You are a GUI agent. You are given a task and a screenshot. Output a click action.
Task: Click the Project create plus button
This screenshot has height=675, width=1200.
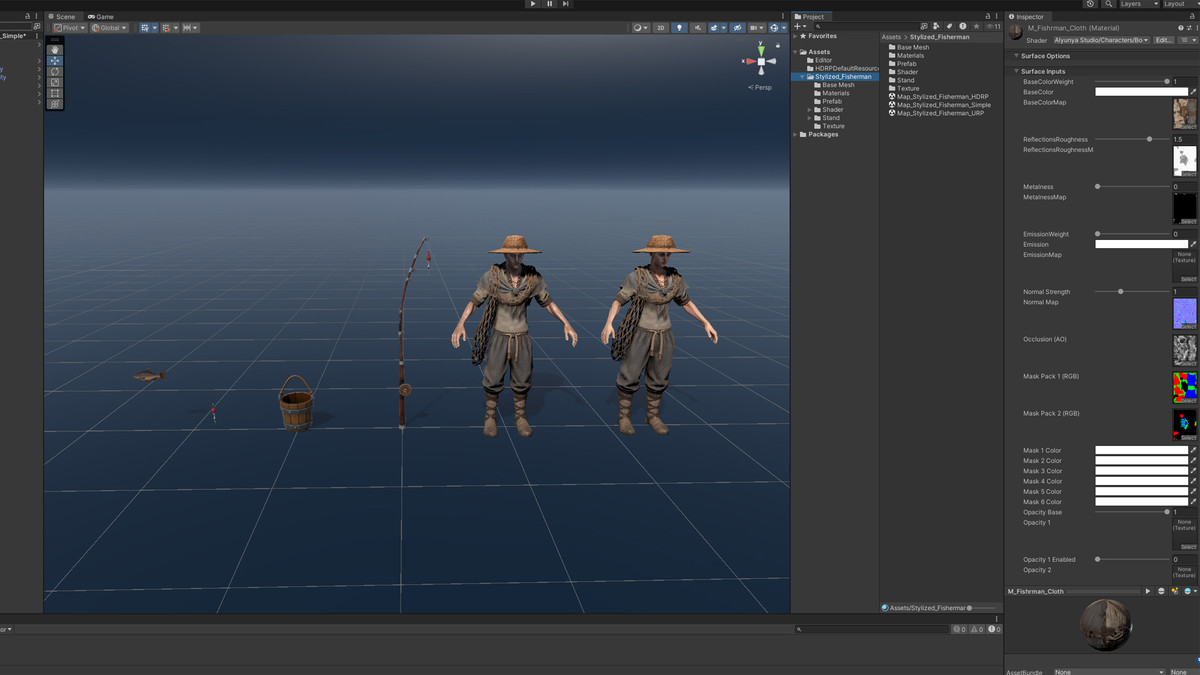click(x=798, y=26)
